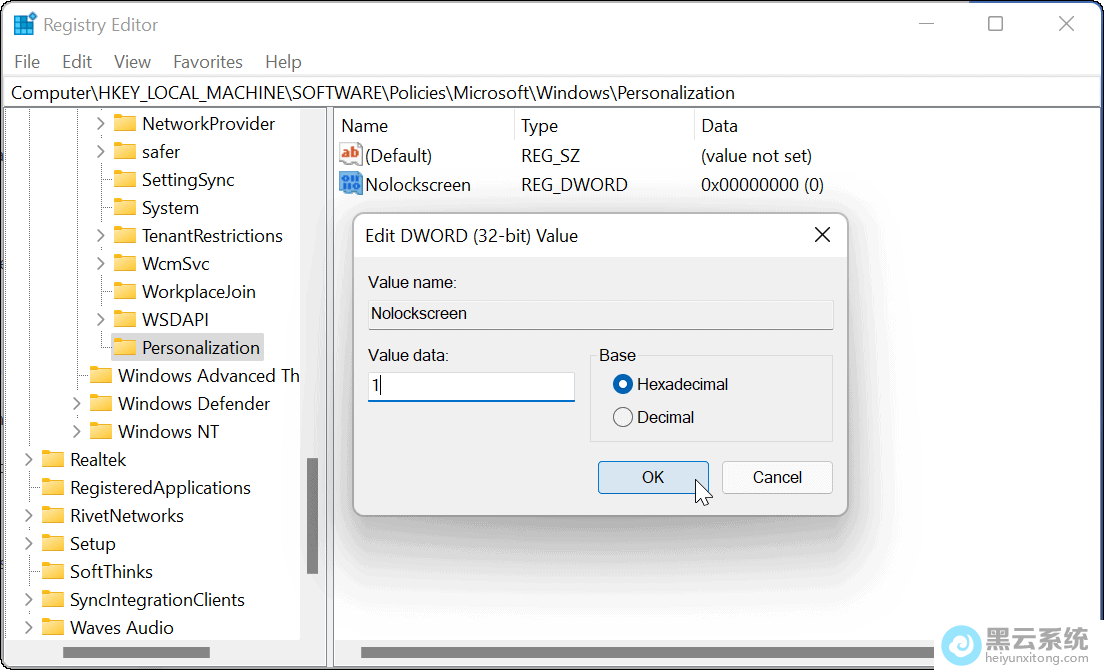
Task: Expand the RivetNetworks tree node
Action: point(29,516)
